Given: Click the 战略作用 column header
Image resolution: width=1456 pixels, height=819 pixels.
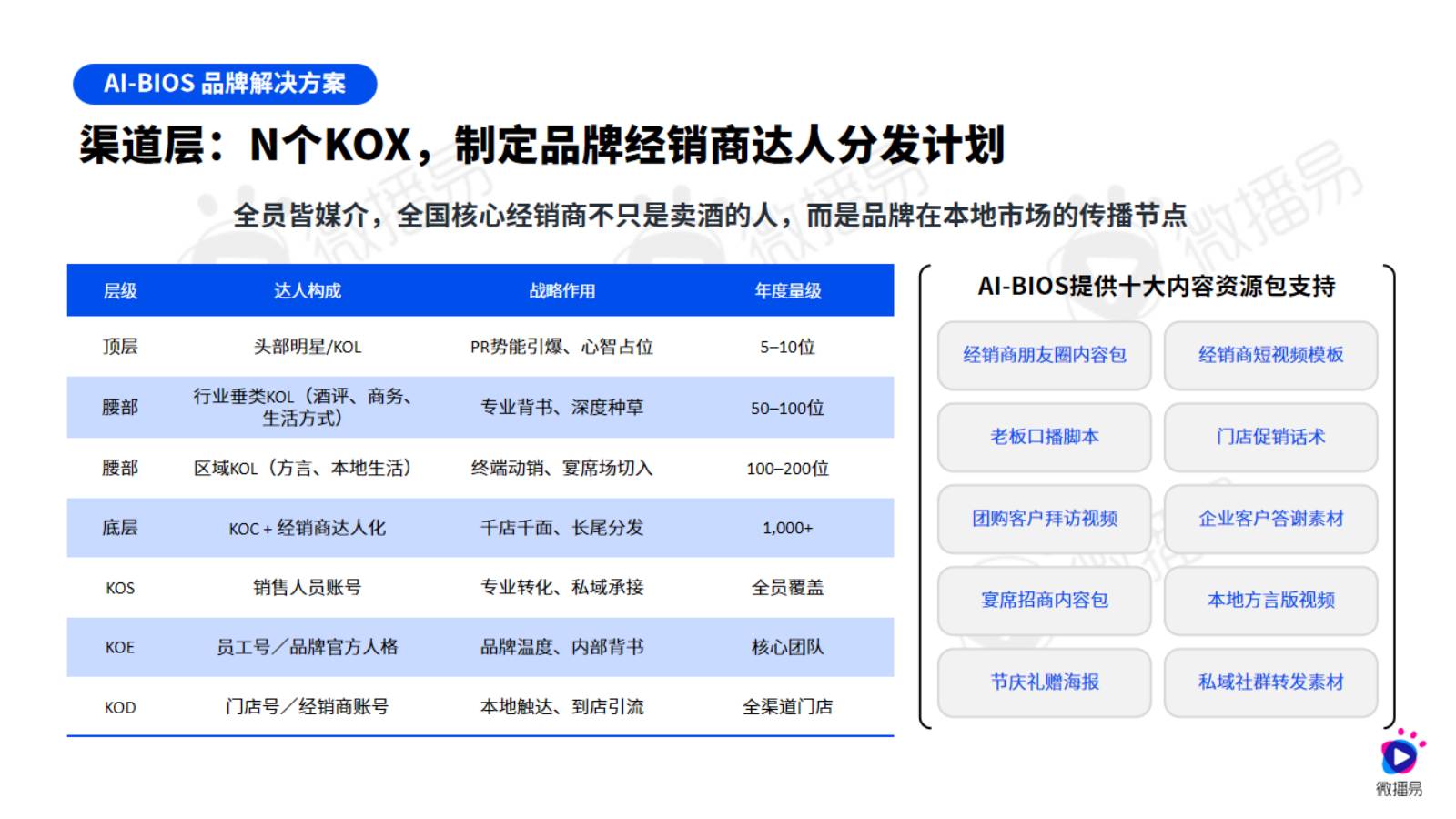Looking at the screenshot, I should click(562, 291).
